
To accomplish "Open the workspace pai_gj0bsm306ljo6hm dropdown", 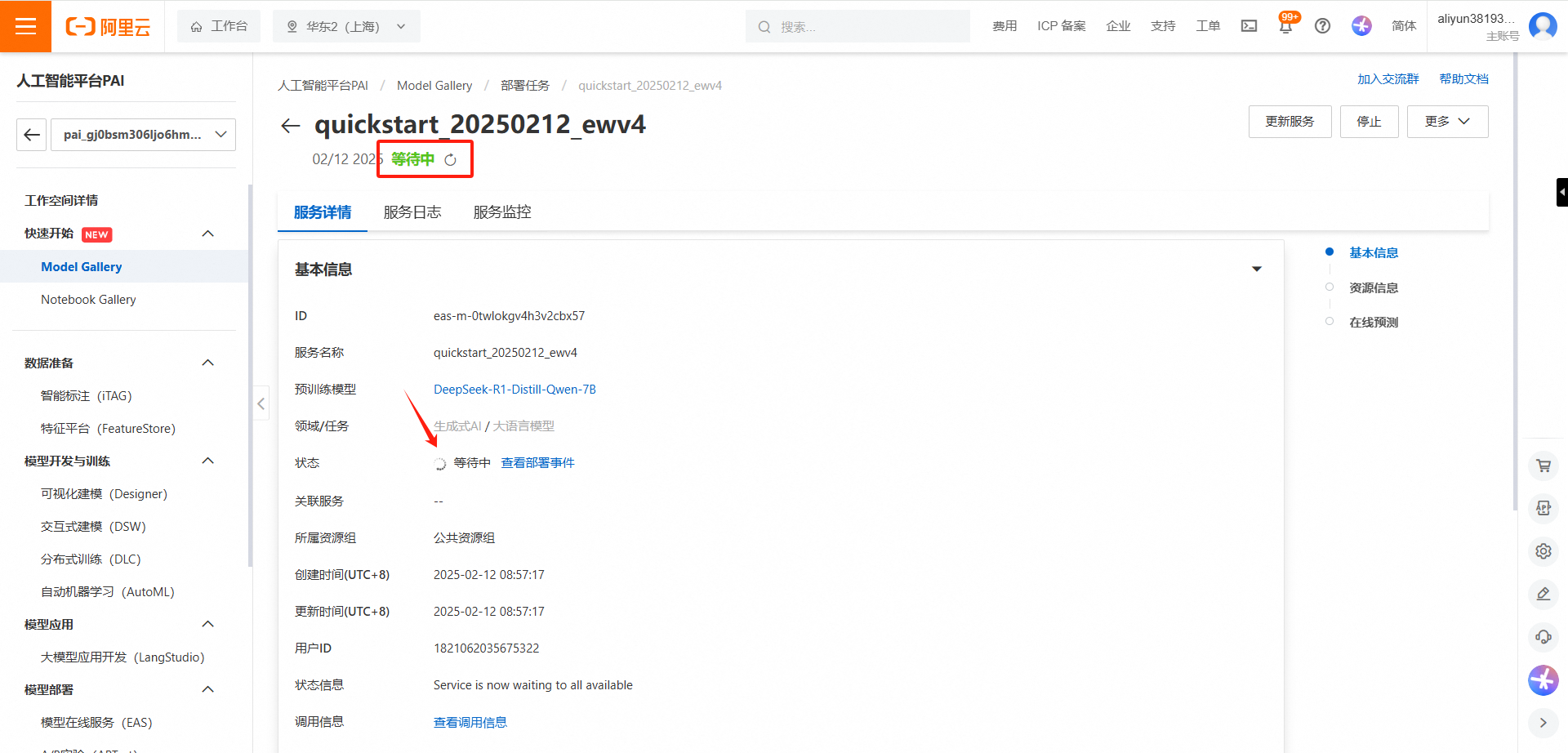I will [144, 135].
